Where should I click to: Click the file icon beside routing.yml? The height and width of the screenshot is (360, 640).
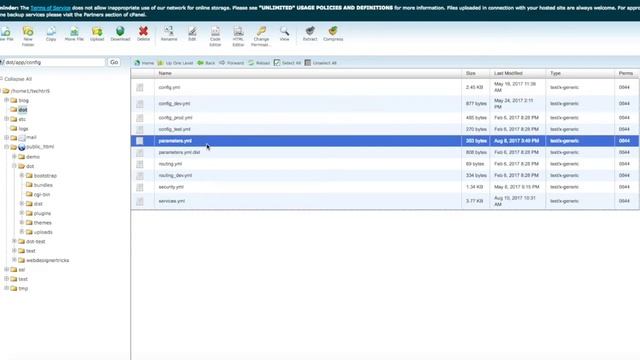click(x=140, y=164)
